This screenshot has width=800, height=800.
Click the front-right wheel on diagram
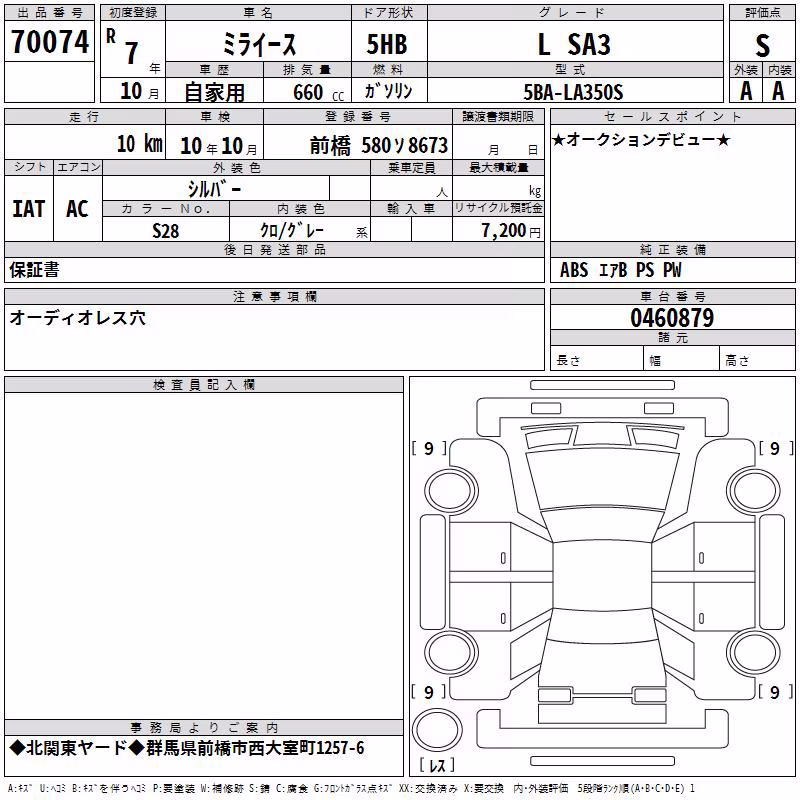(x=754, y=491)
